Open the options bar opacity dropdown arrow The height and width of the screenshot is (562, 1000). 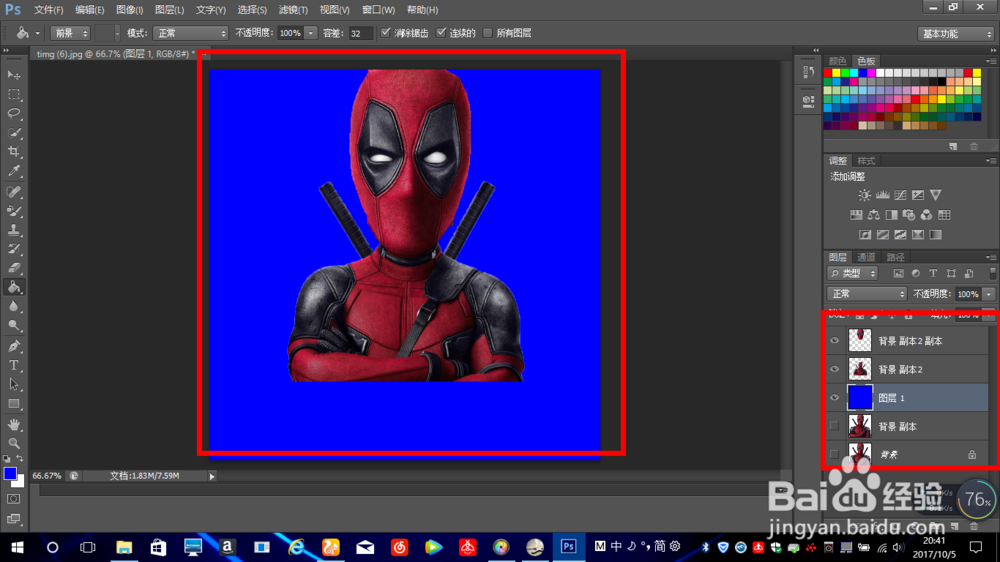pyautogui.click(x=311, y=33)
